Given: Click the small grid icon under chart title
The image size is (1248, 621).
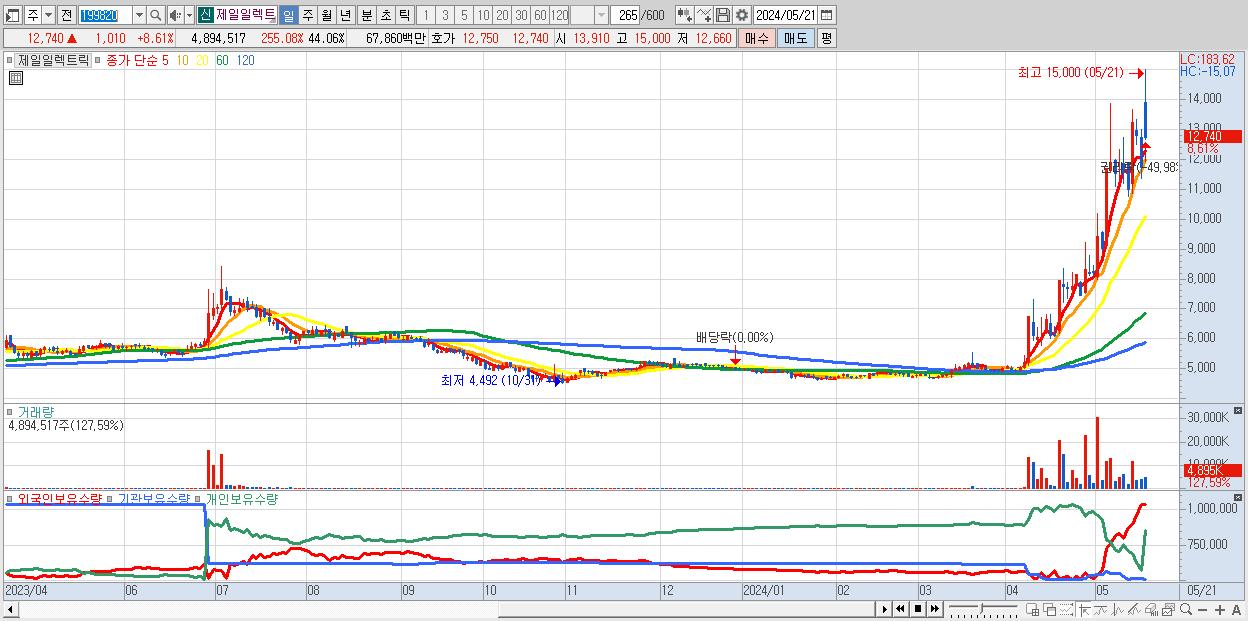Looking at the screenshot, I should (x=15, y=79).
